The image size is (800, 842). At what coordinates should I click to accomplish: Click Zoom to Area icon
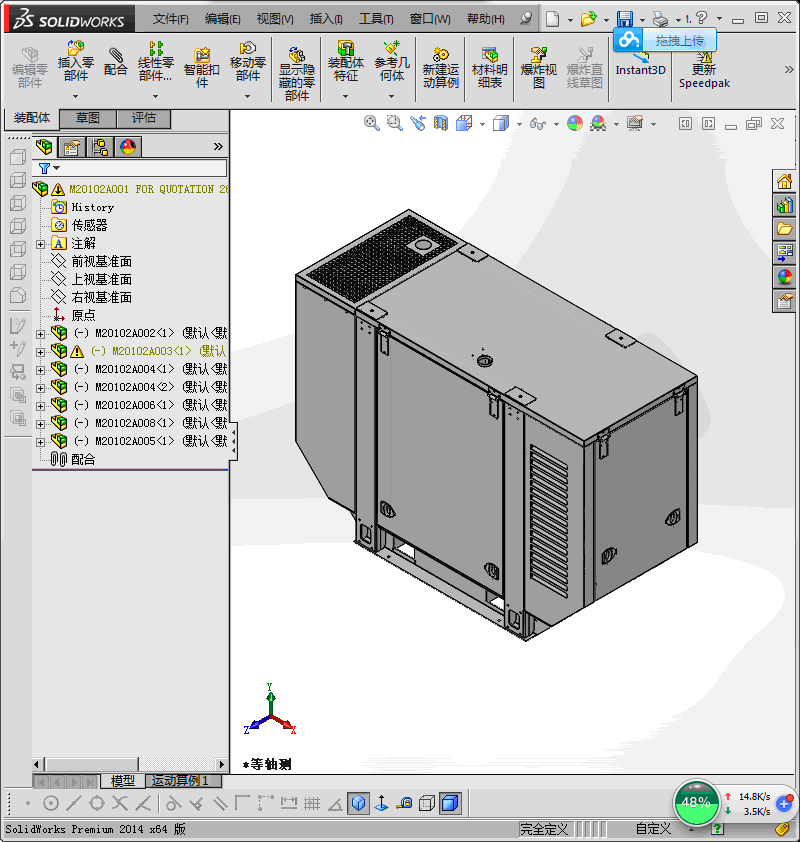point(395,124)
